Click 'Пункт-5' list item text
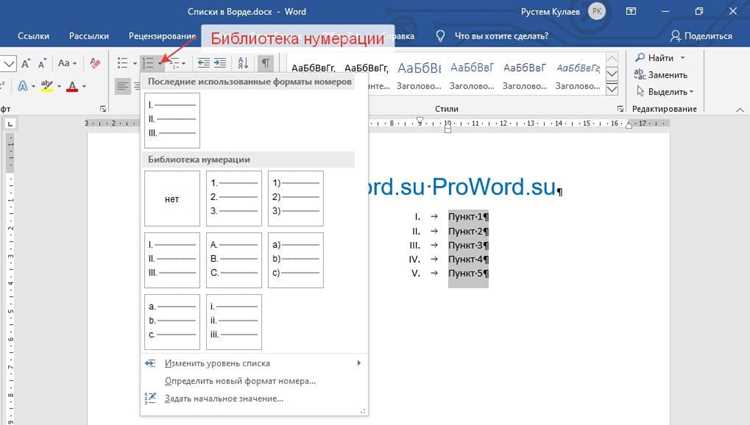 pyautogui.click(x=466, y=273)
